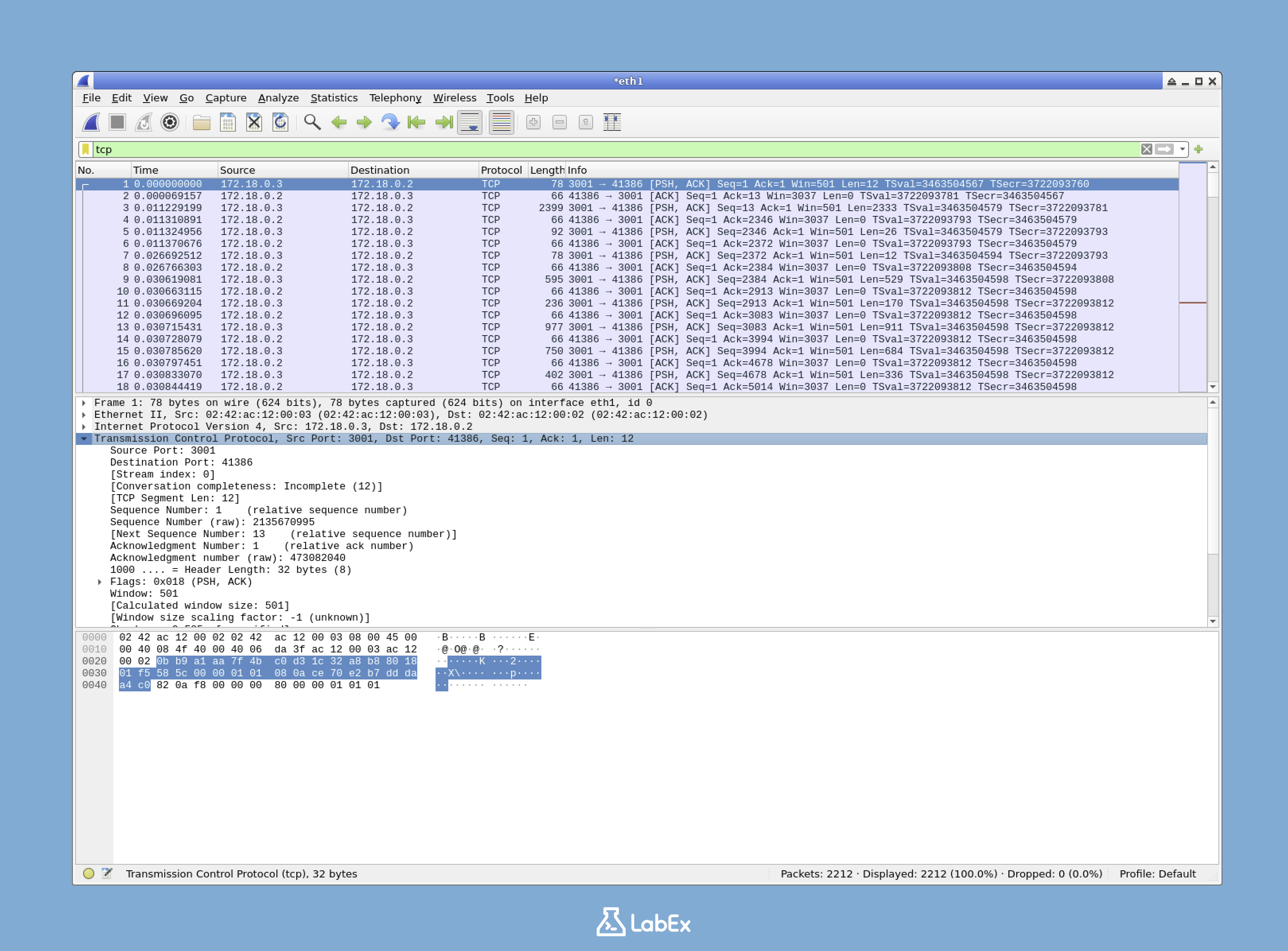Select packet number 5 in the list
This screenshot has width=1288, height=951.
[346, 231]
